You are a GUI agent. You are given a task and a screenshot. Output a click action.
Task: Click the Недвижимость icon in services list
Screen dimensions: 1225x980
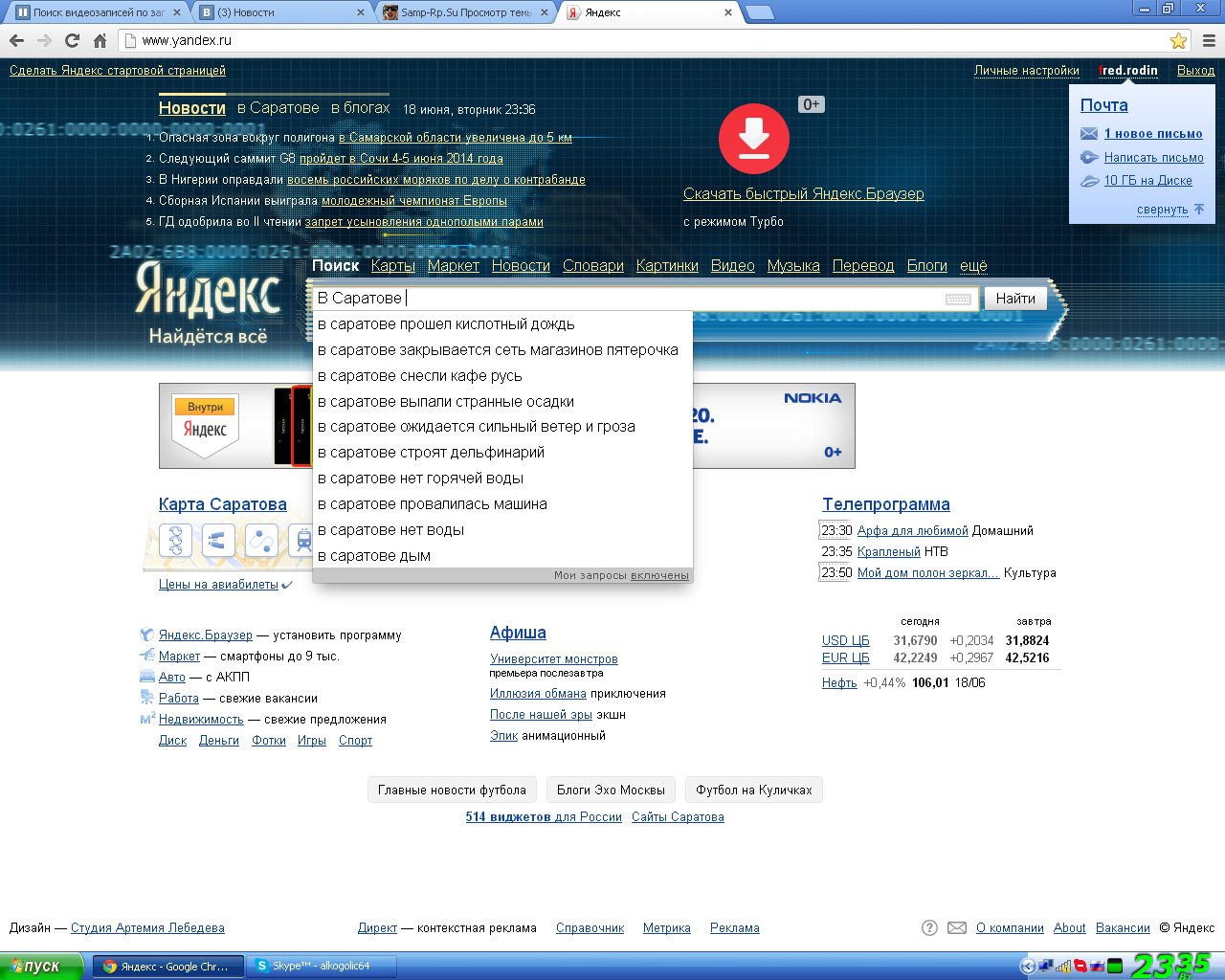pyautogui.click(x=146, y=719)
